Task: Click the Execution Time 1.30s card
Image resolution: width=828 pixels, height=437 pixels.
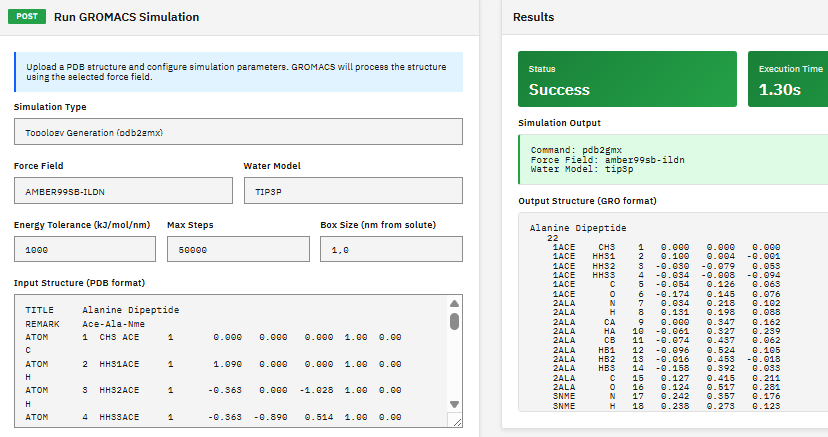Action: point(787,79)
